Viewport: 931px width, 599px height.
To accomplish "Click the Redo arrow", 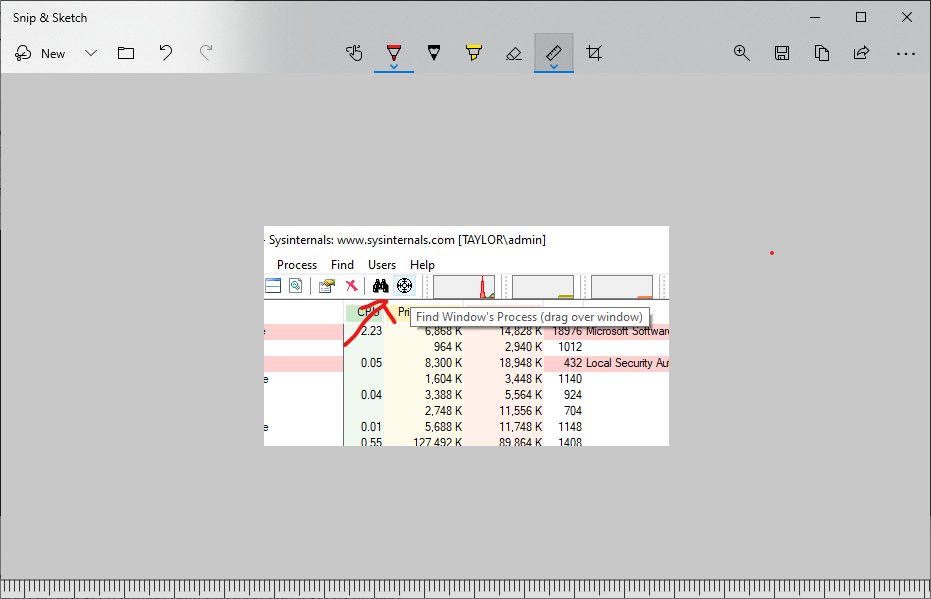I will 206,53.
